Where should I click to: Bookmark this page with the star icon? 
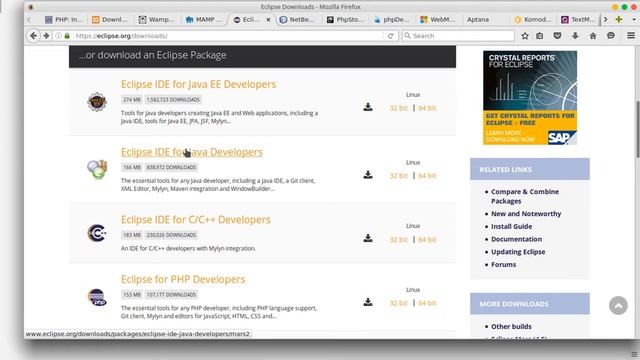[x=525, y=36]
